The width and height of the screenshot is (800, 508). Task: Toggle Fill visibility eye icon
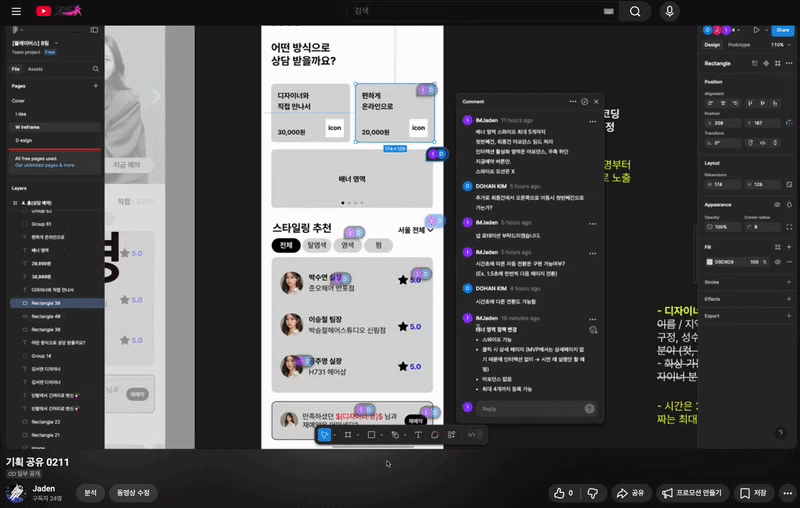778,262
